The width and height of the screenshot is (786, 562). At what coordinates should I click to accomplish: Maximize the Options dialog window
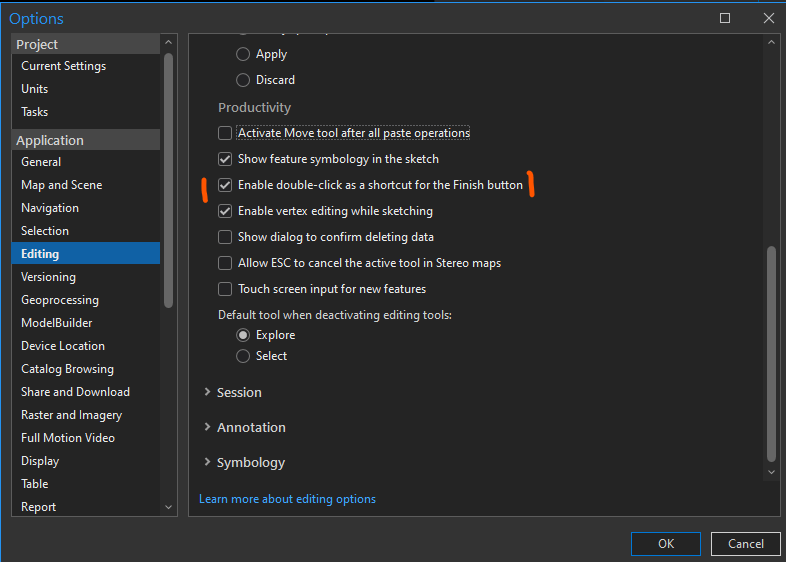725,18
